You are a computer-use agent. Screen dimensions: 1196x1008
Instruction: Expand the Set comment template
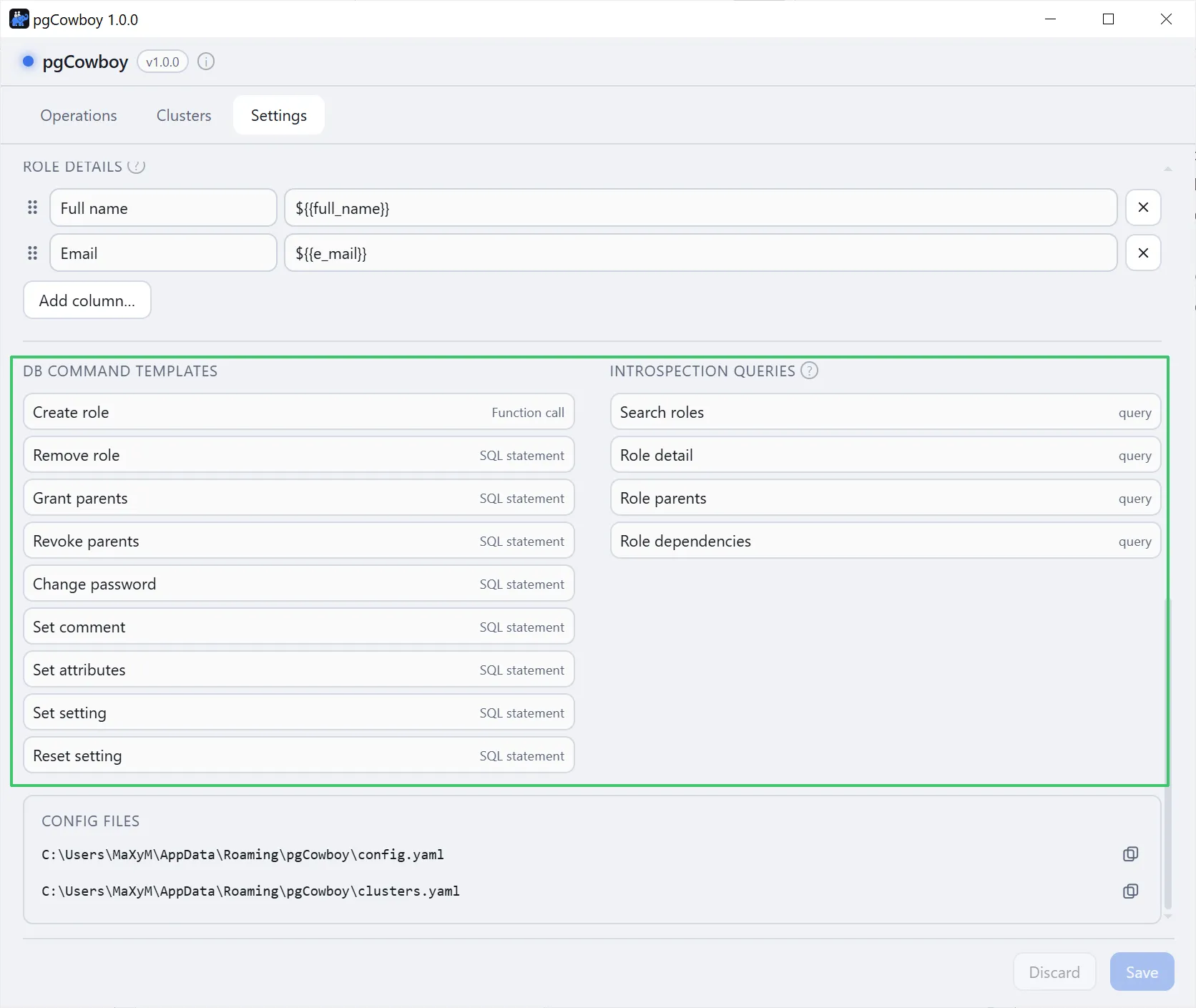tap(299, 627)
